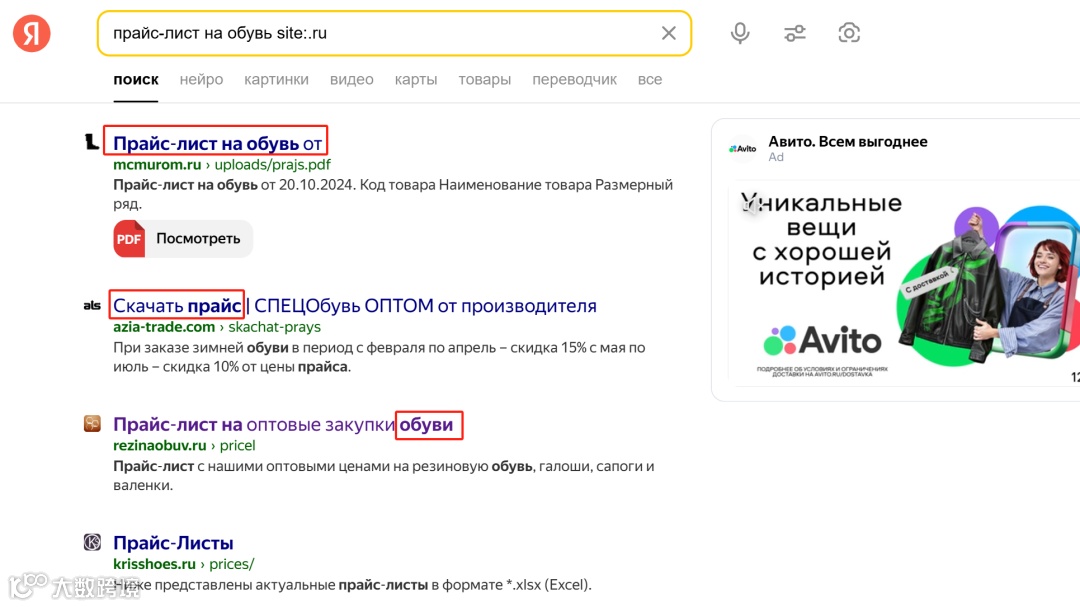Click the prices/ path link

pyautogui.click(x=231, y=564)
